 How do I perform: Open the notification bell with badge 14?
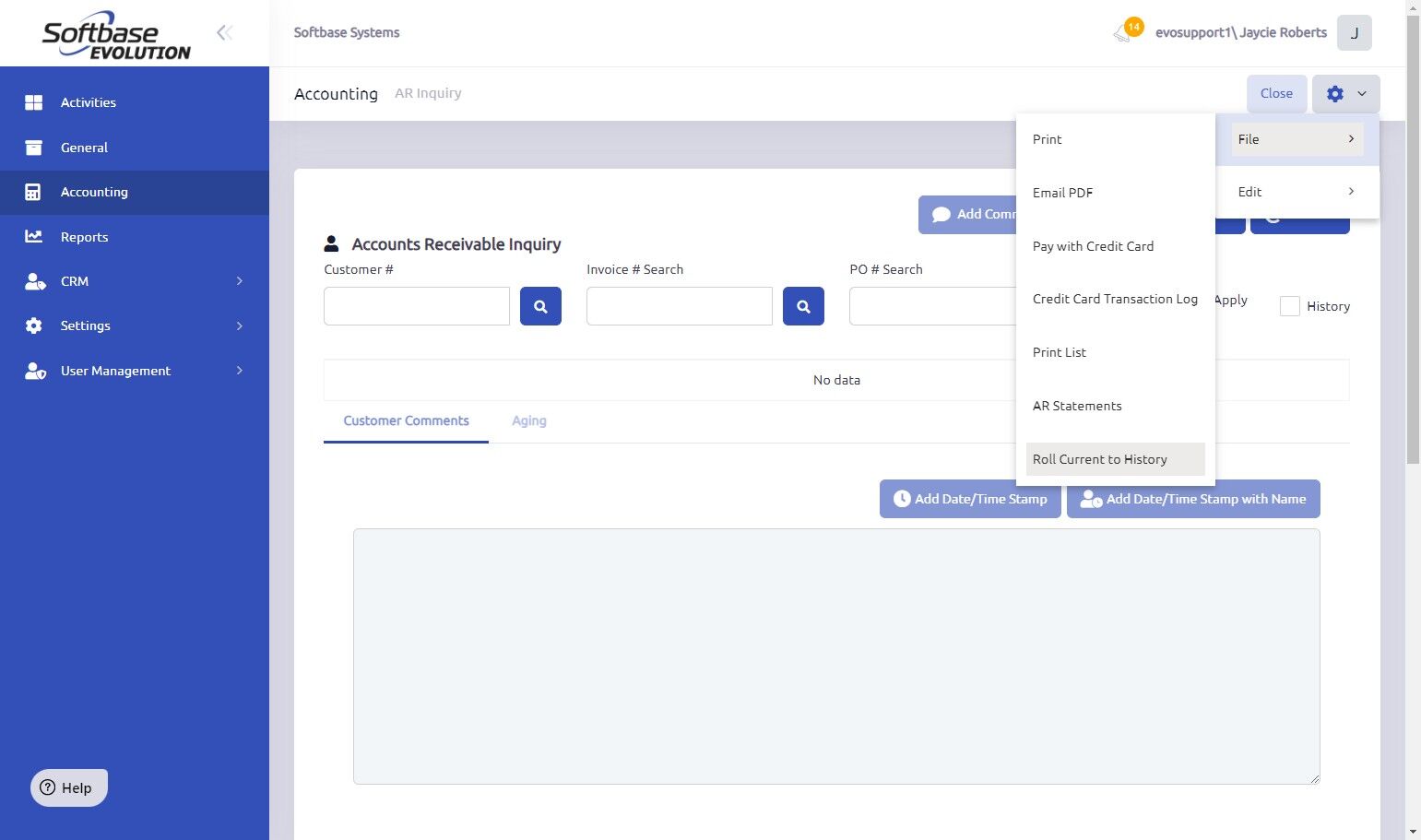point(1124,32)
